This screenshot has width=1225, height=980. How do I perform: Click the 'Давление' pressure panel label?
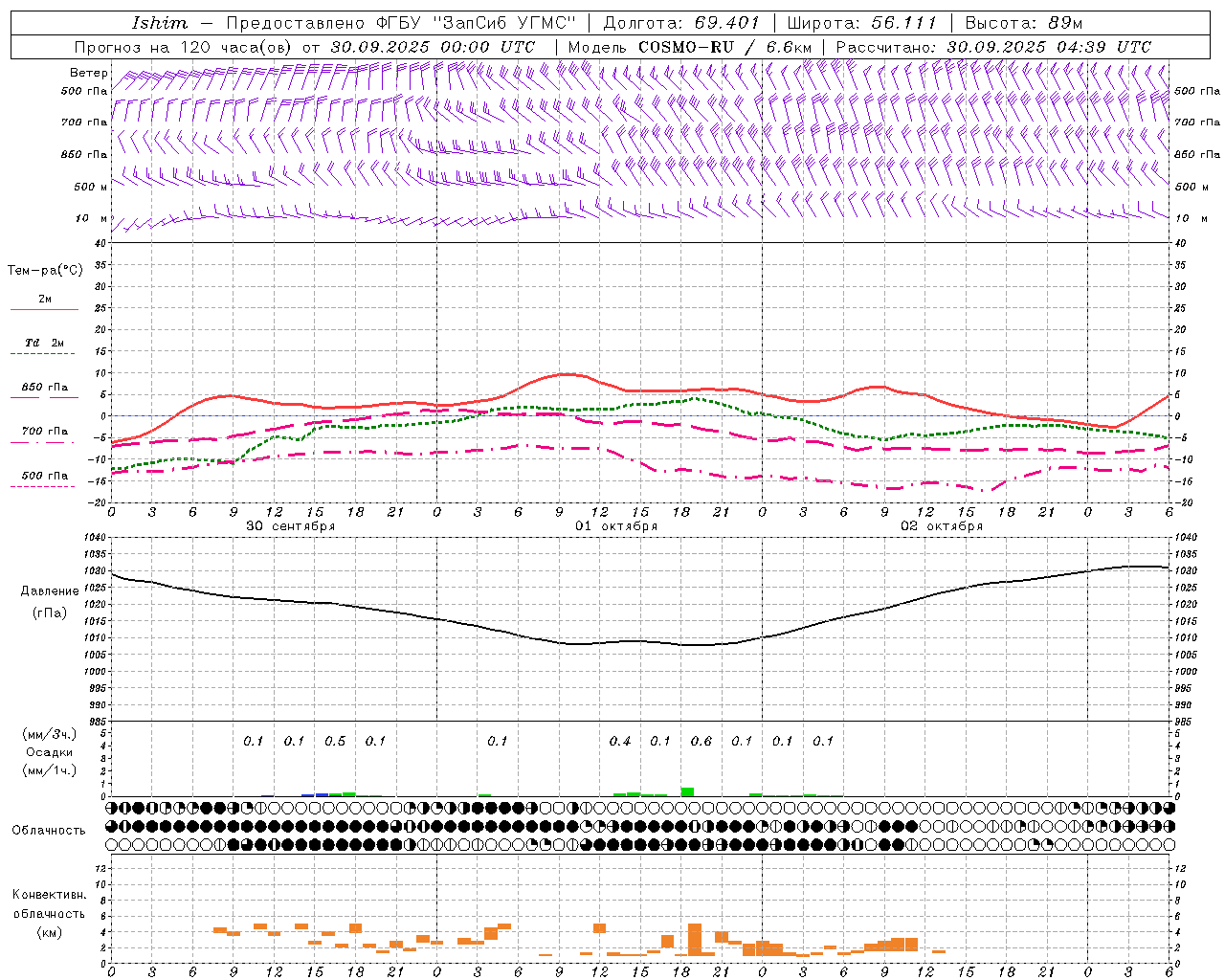click(50, 591)
